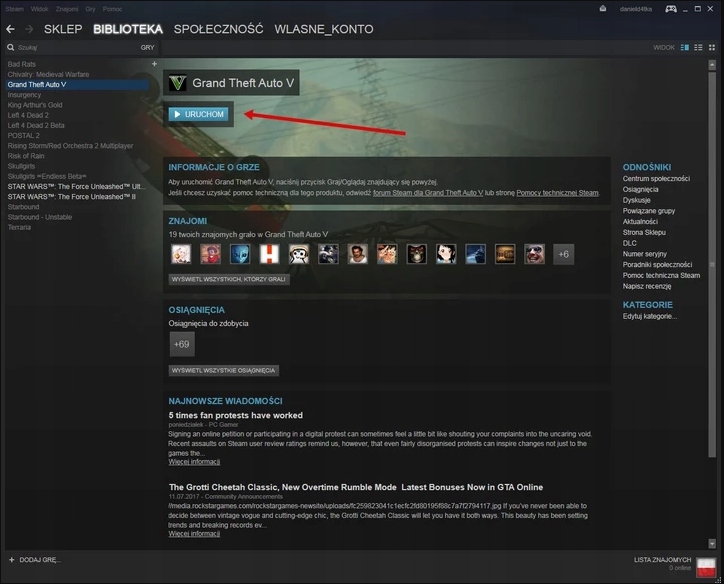Image resolution: width=724 pixels, height=584 pixels.
Task: Select Terraria in game list
Action: pyautogui.click(x=19, y=227)
